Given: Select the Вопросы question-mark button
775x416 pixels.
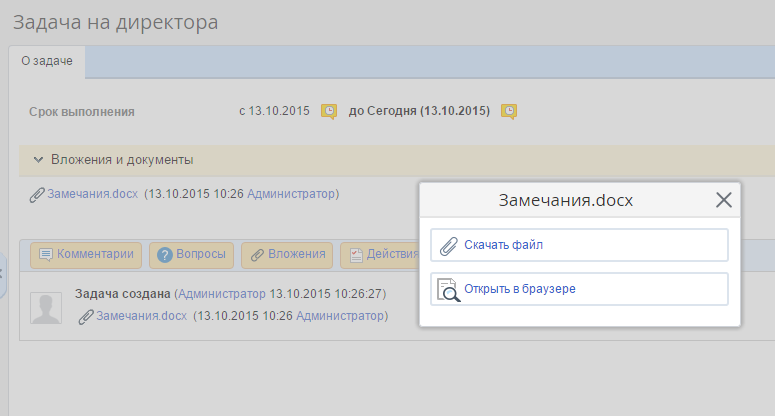Looking at the screenshot, I should [192, 255].
